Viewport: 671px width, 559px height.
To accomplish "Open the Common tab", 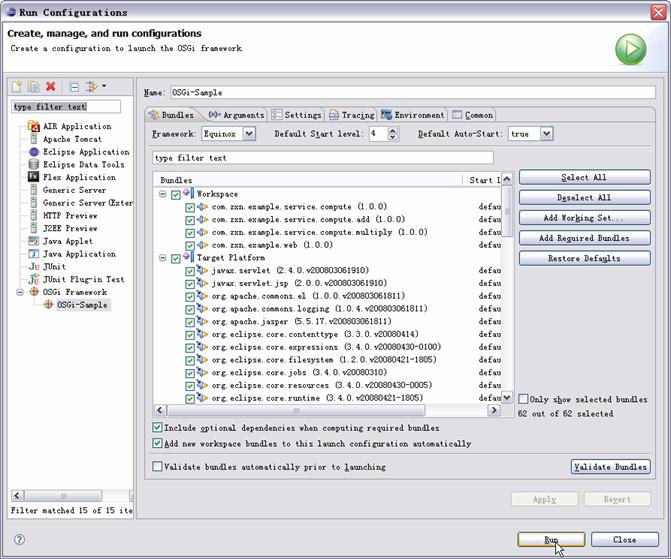I will [x=472, y=115].
